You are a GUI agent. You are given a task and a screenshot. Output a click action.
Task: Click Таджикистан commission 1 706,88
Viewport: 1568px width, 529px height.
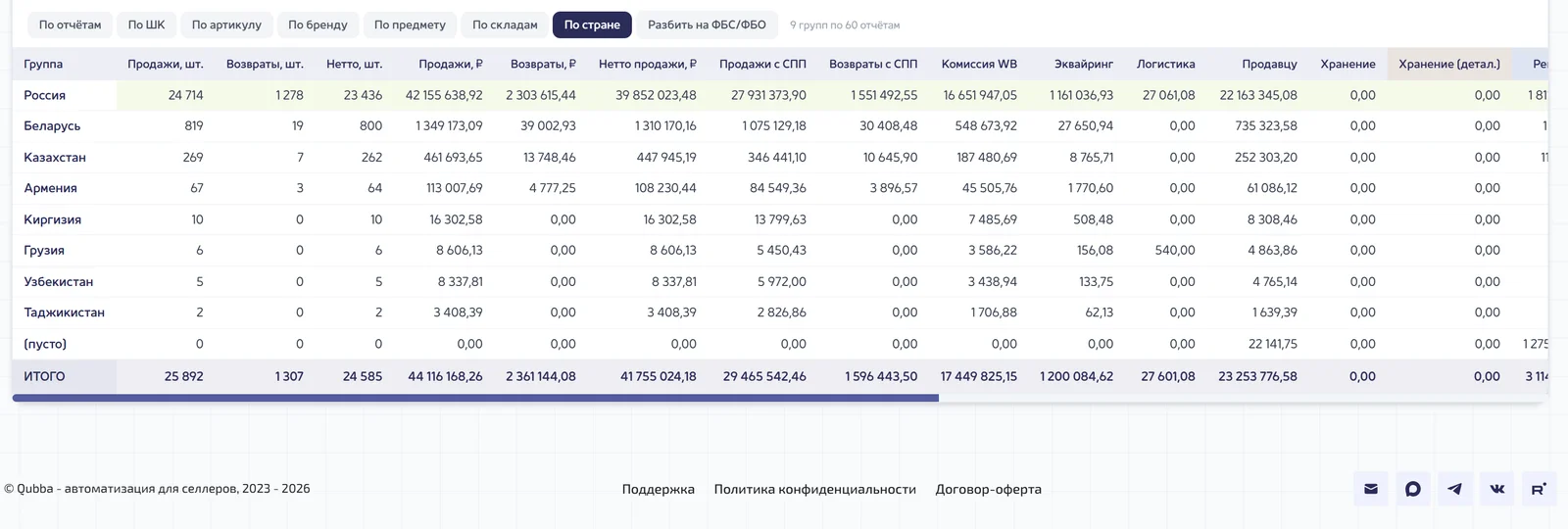pyautogui.click(x=994, y=313)
